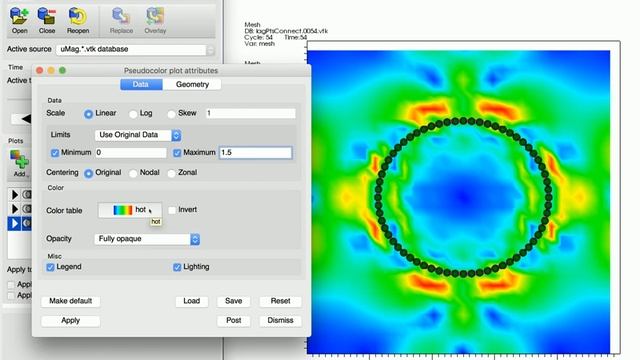640x360 pixels.
Task: Click the Save button
Action: tap(233, 301)
